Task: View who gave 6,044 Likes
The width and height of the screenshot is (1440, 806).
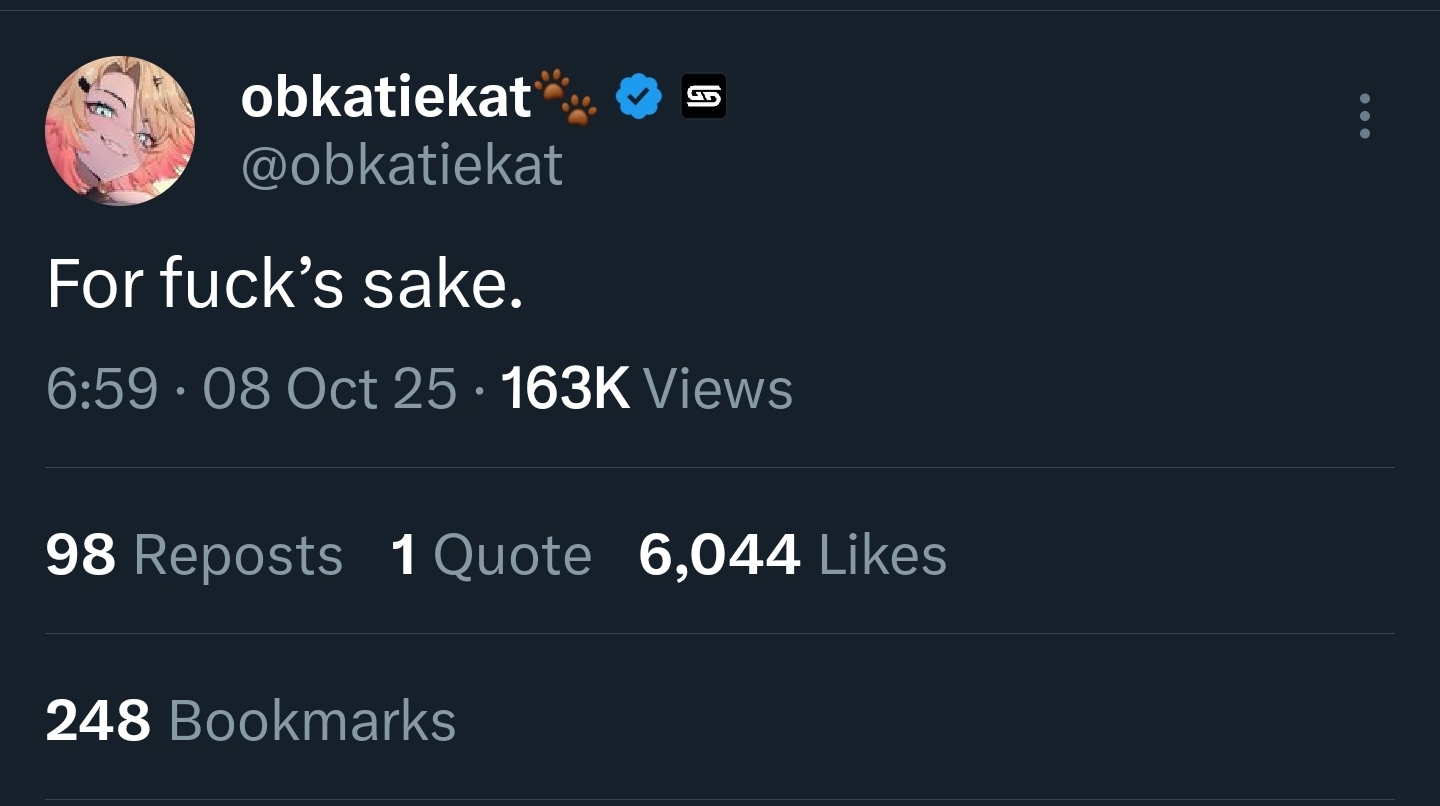Action: tap(792, 555)
